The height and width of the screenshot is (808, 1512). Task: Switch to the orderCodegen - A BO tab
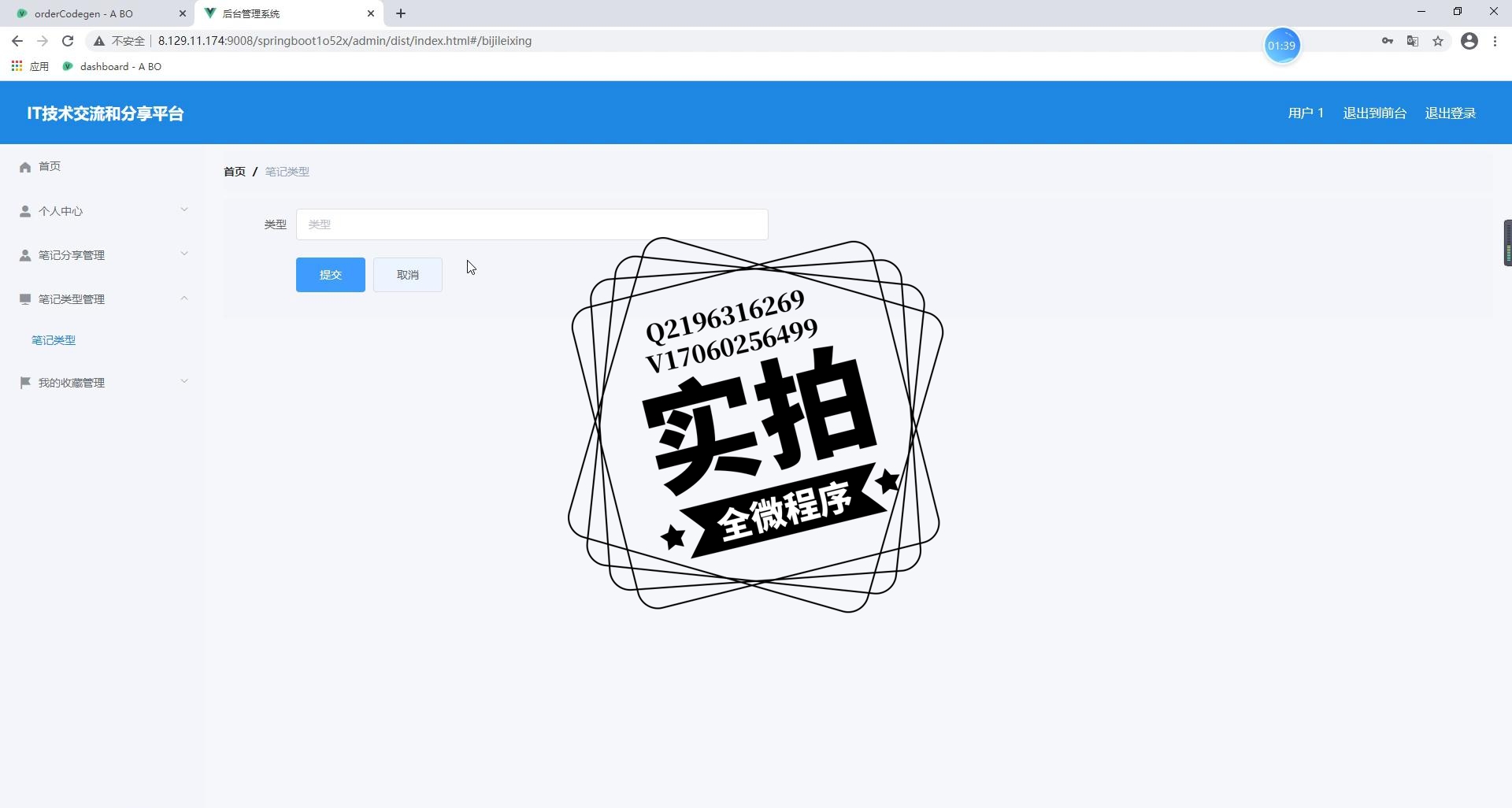click(x=97, y=13)
